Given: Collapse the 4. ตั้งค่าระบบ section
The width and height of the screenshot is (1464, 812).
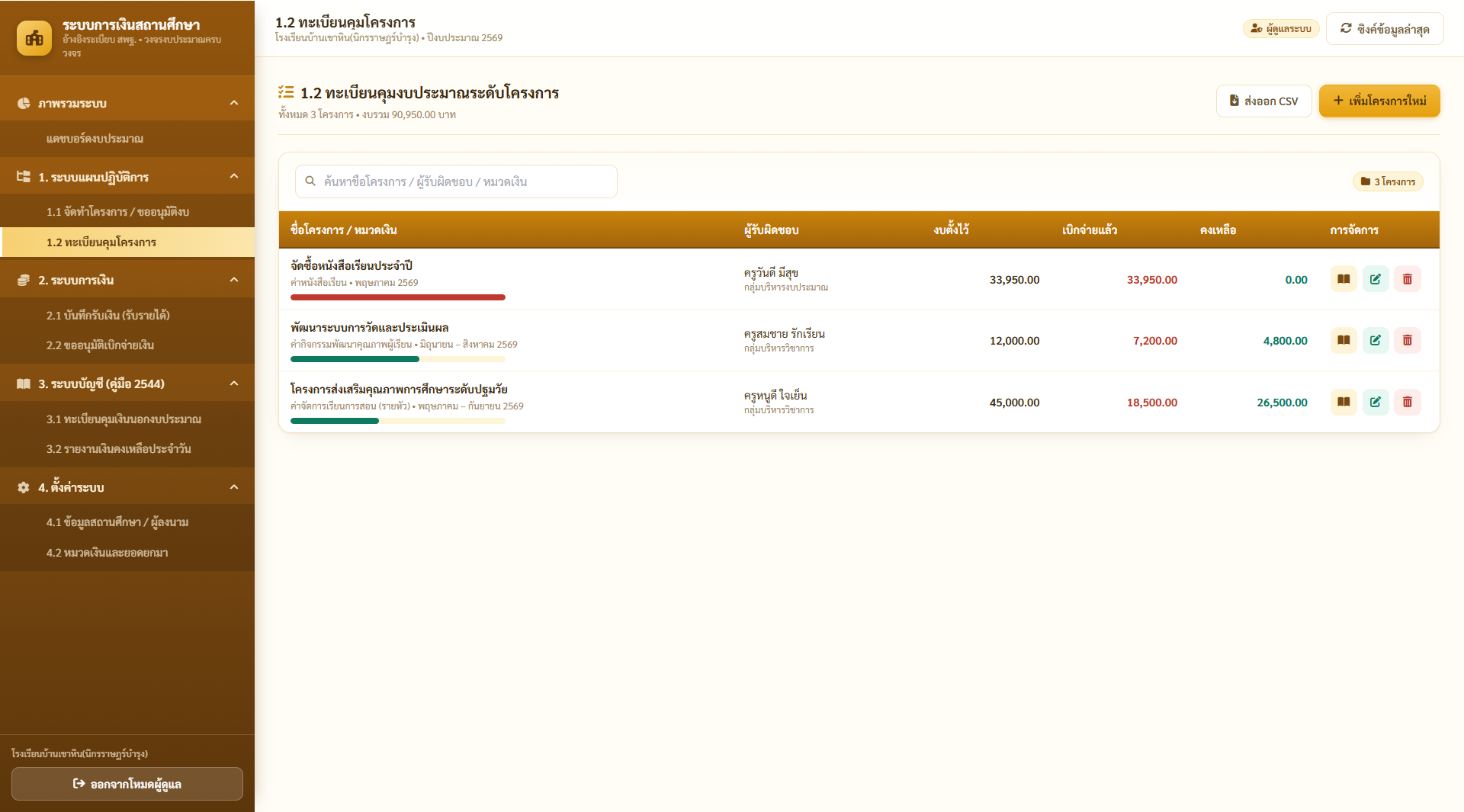Looking at the screenshot, I should point(234,487).
